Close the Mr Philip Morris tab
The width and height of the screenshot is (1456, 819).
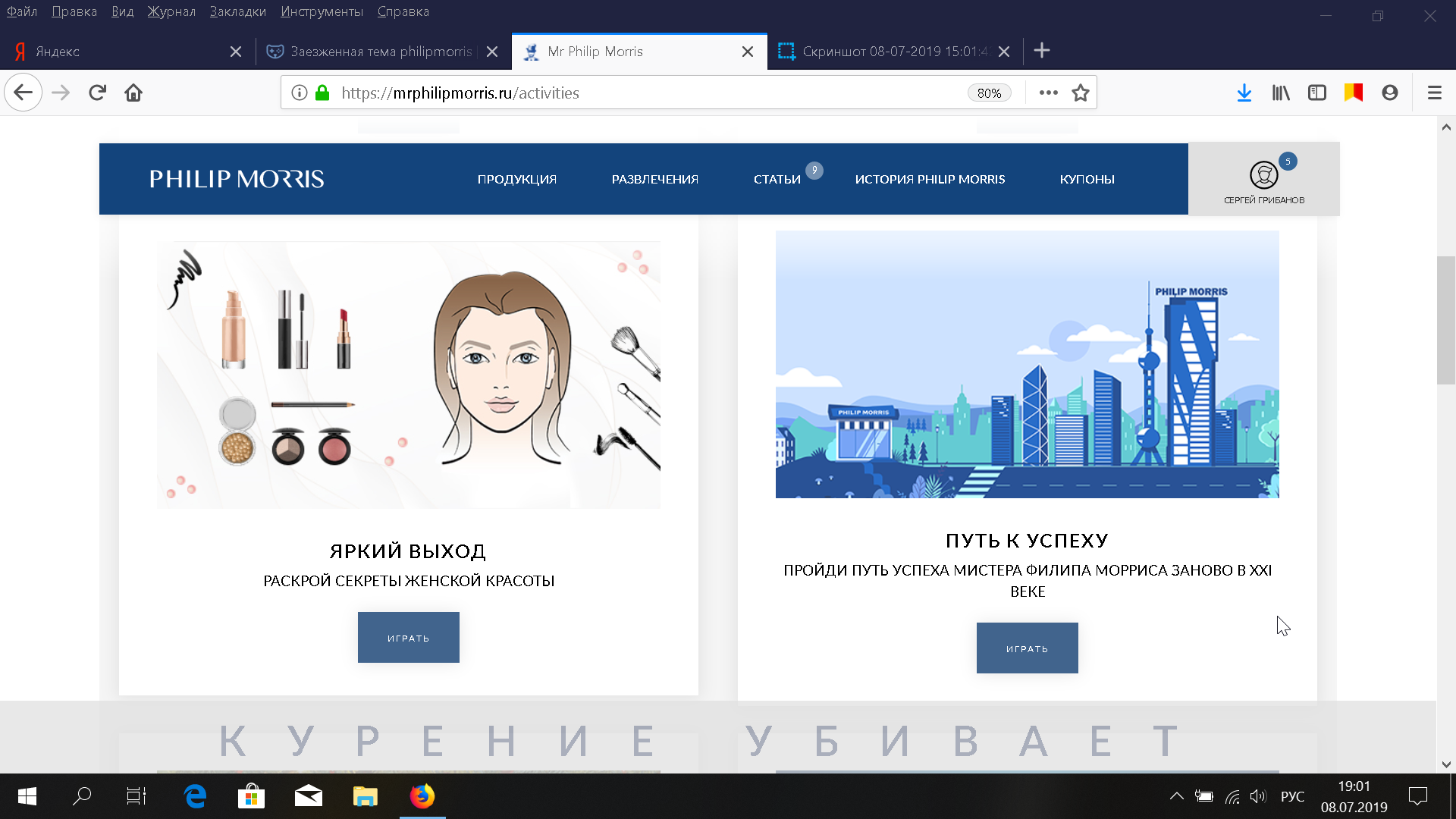(x=748, y=52)
